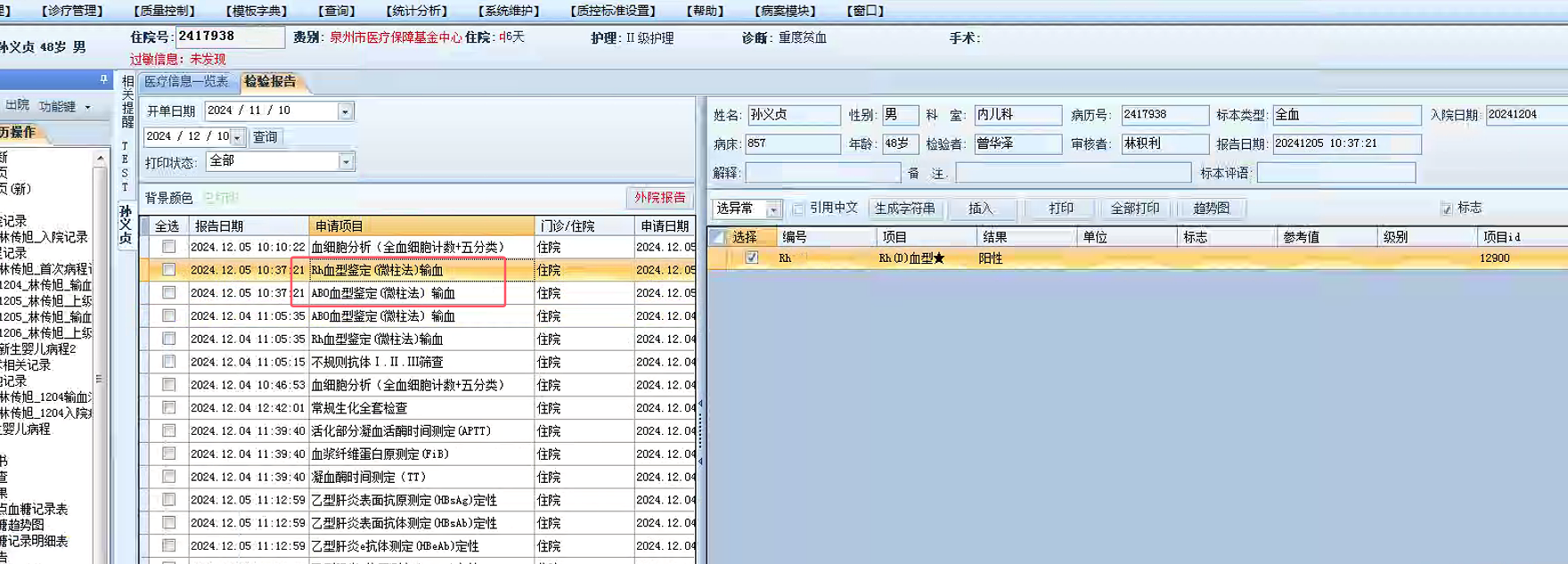Open the 模板字典 menu
Image resolution: width=1568 pixels, height=564 pixels.
tap(256, 11)
